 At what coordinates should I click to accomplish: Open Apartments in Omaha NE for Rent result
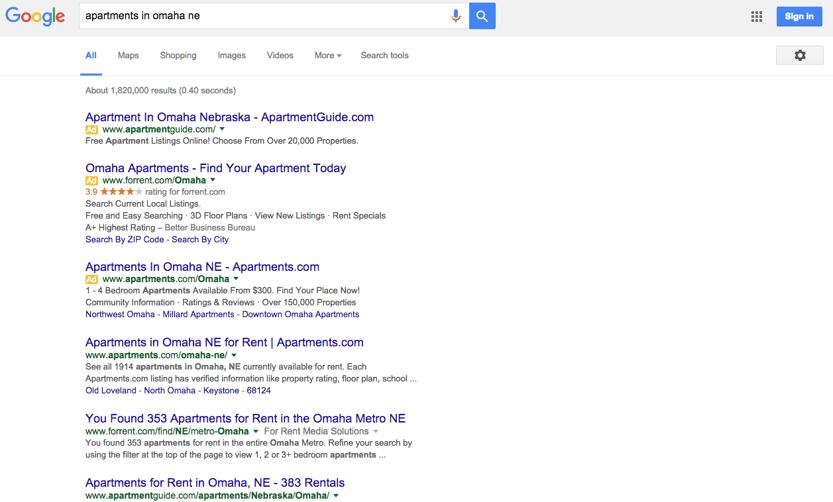tap(224, 343)
